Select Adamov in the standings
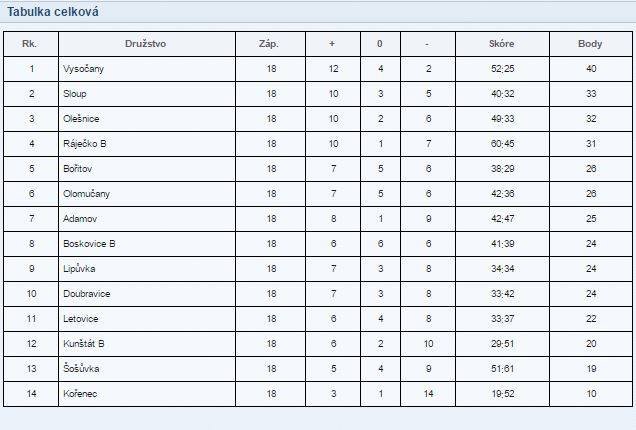 80,219
